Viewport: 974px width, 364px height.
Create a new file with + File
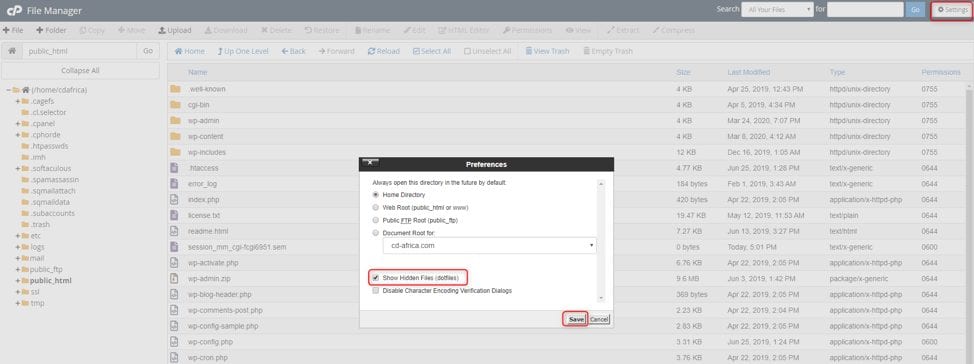point(13,30)
